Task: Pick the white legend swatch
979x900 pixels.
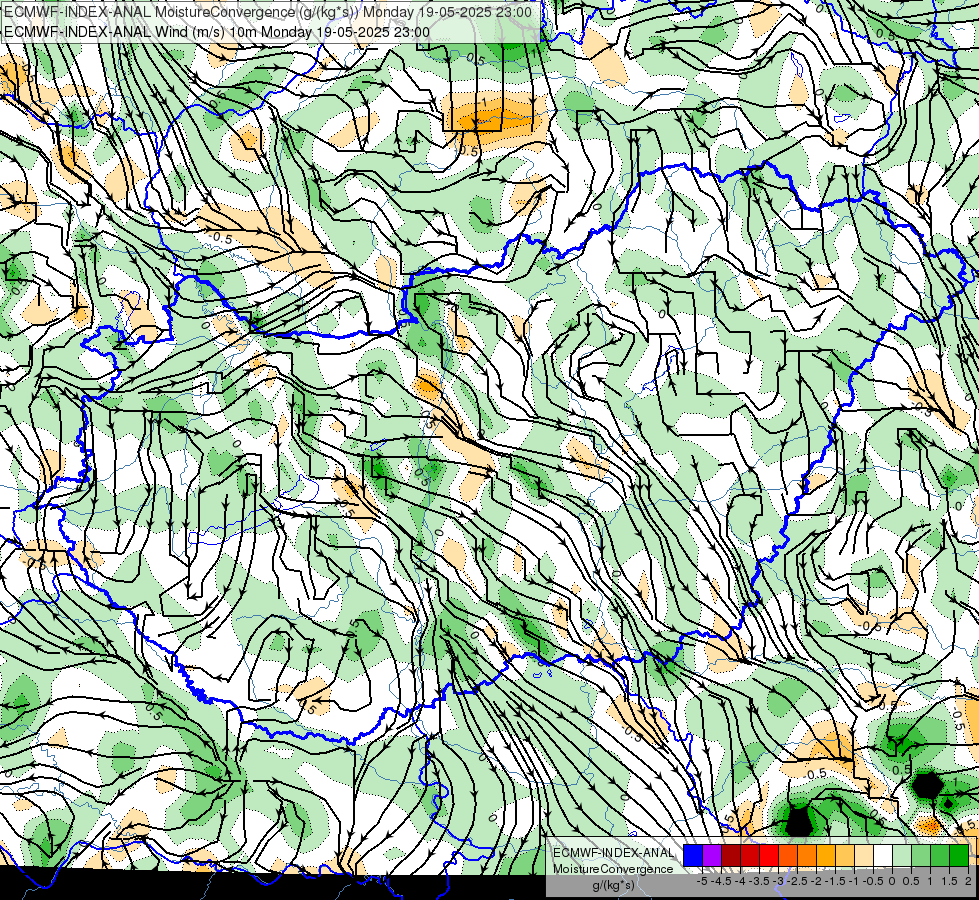Action: 883,855
